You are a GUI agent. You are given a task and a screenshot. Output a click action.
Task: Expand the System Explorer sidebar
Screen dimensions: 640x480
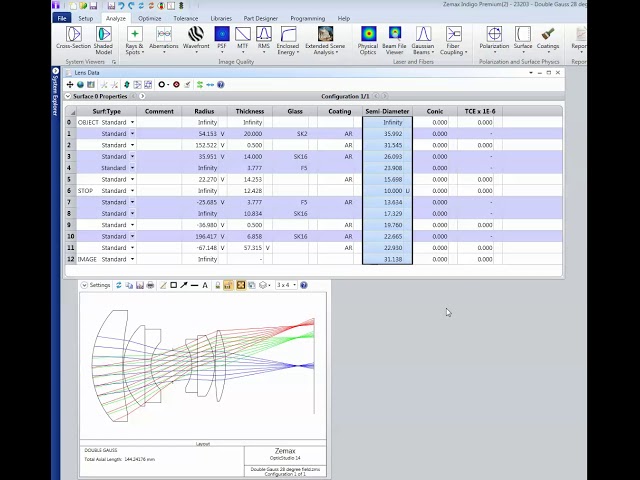point(56,71)
